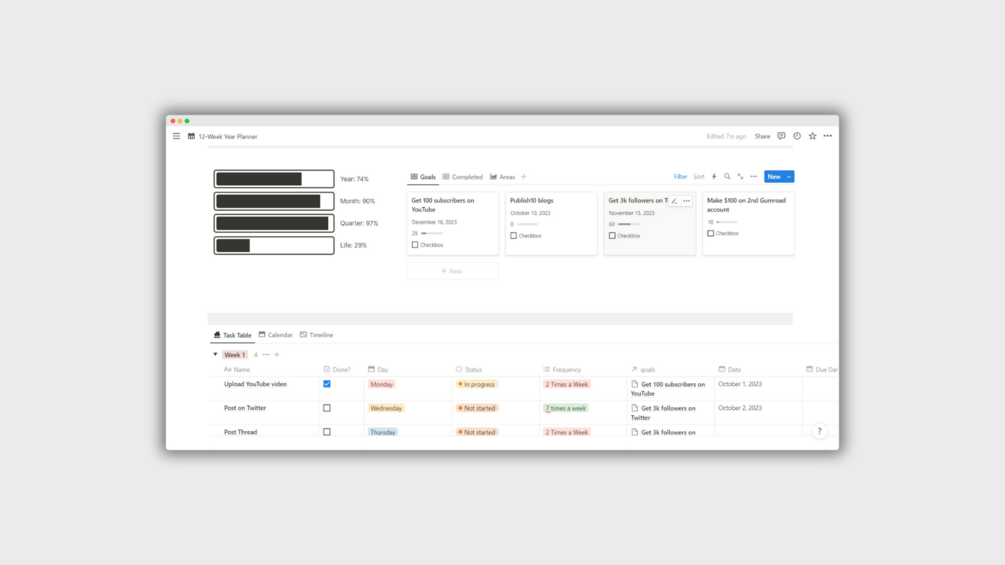Click the Upload YouTube video task name
Viewport: 1005px width, 565px height.
pos(255,384)
